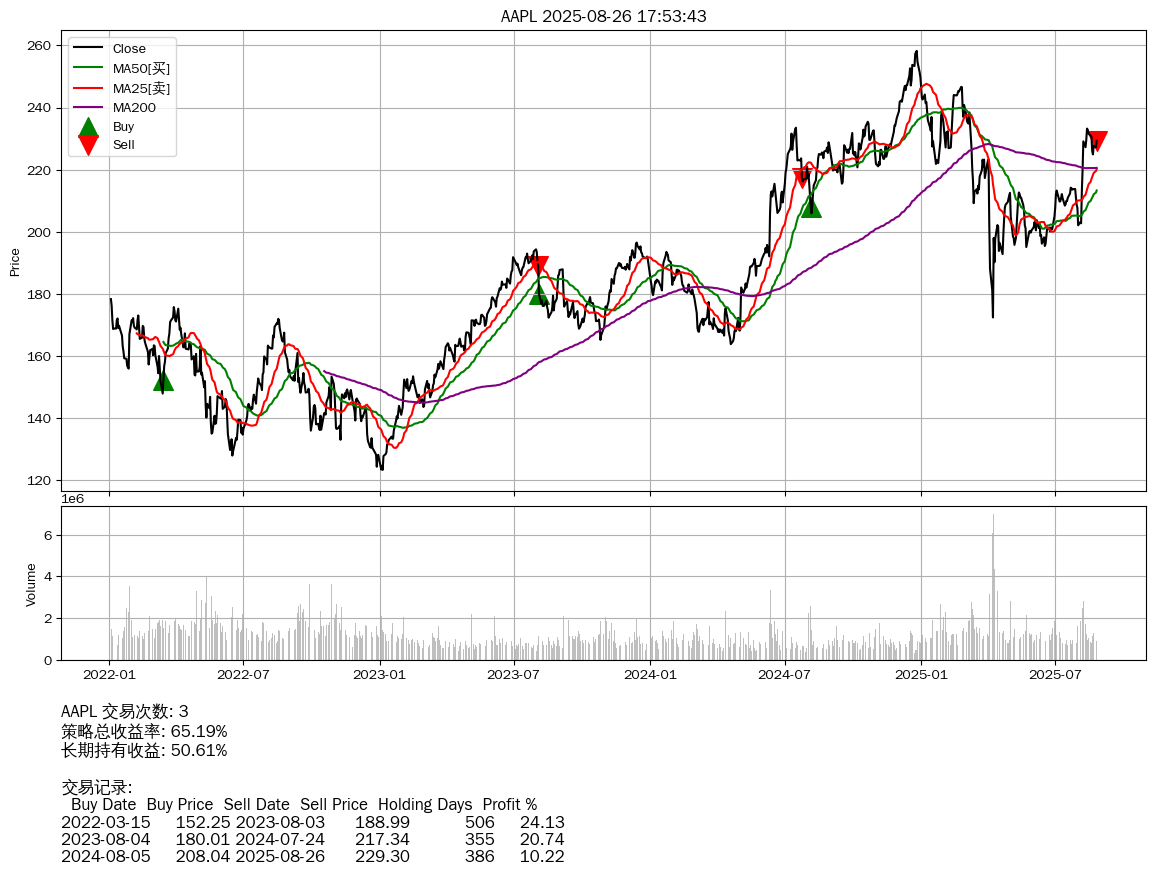This screenshot has height=875, width=1156.
Task: Click the trade row with buy date 2024-08-05
Action: click(312, 857)
